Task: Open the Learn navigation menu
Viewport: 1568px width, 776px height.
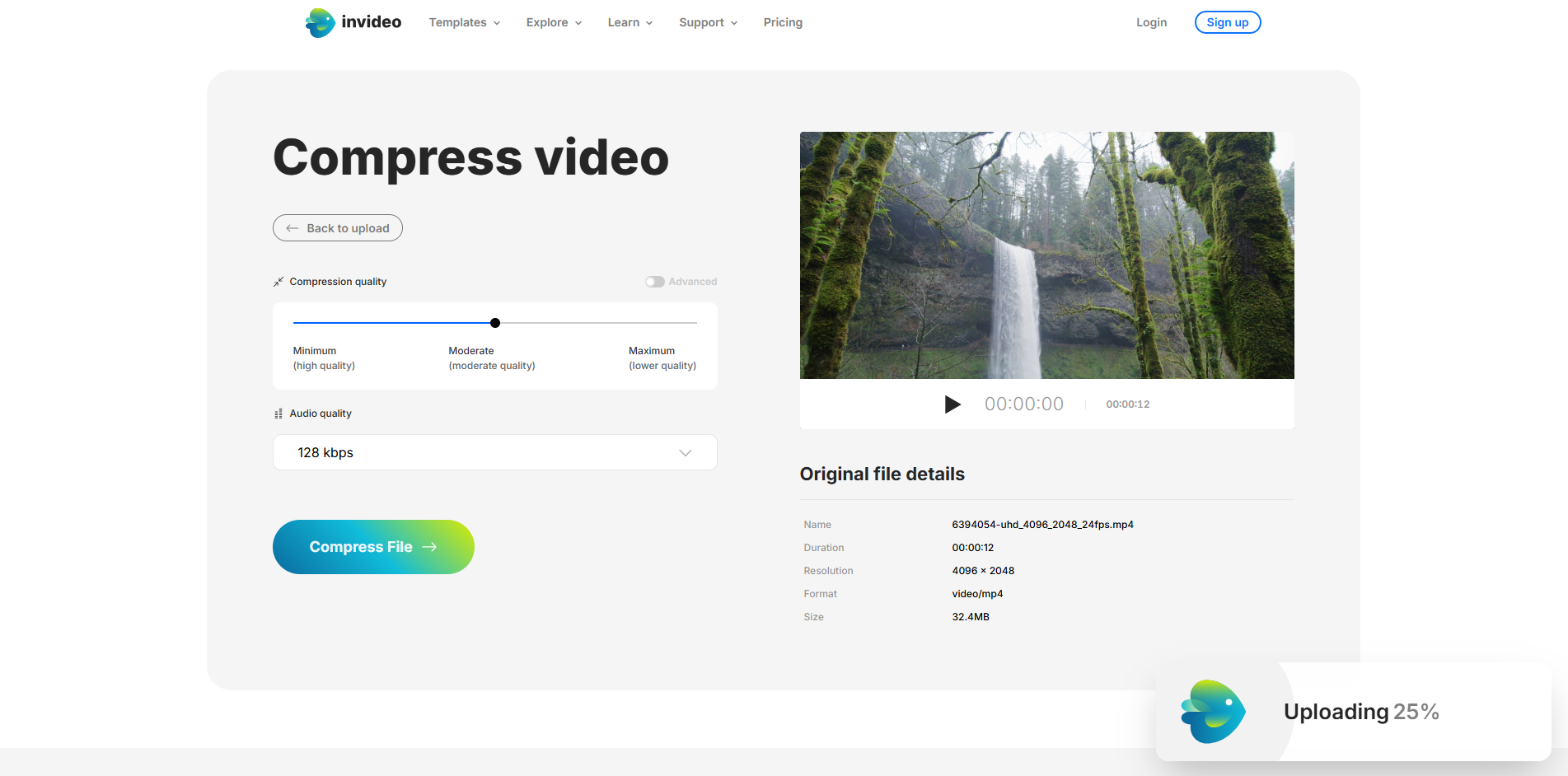Action: (x=629, y=22)
